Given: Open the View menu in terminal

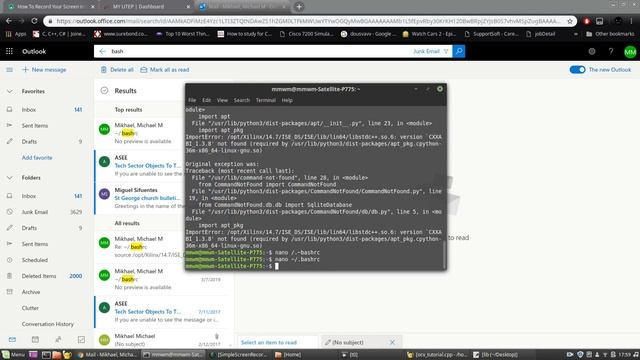Looking at the screenshot, I should tap(222, 100).
